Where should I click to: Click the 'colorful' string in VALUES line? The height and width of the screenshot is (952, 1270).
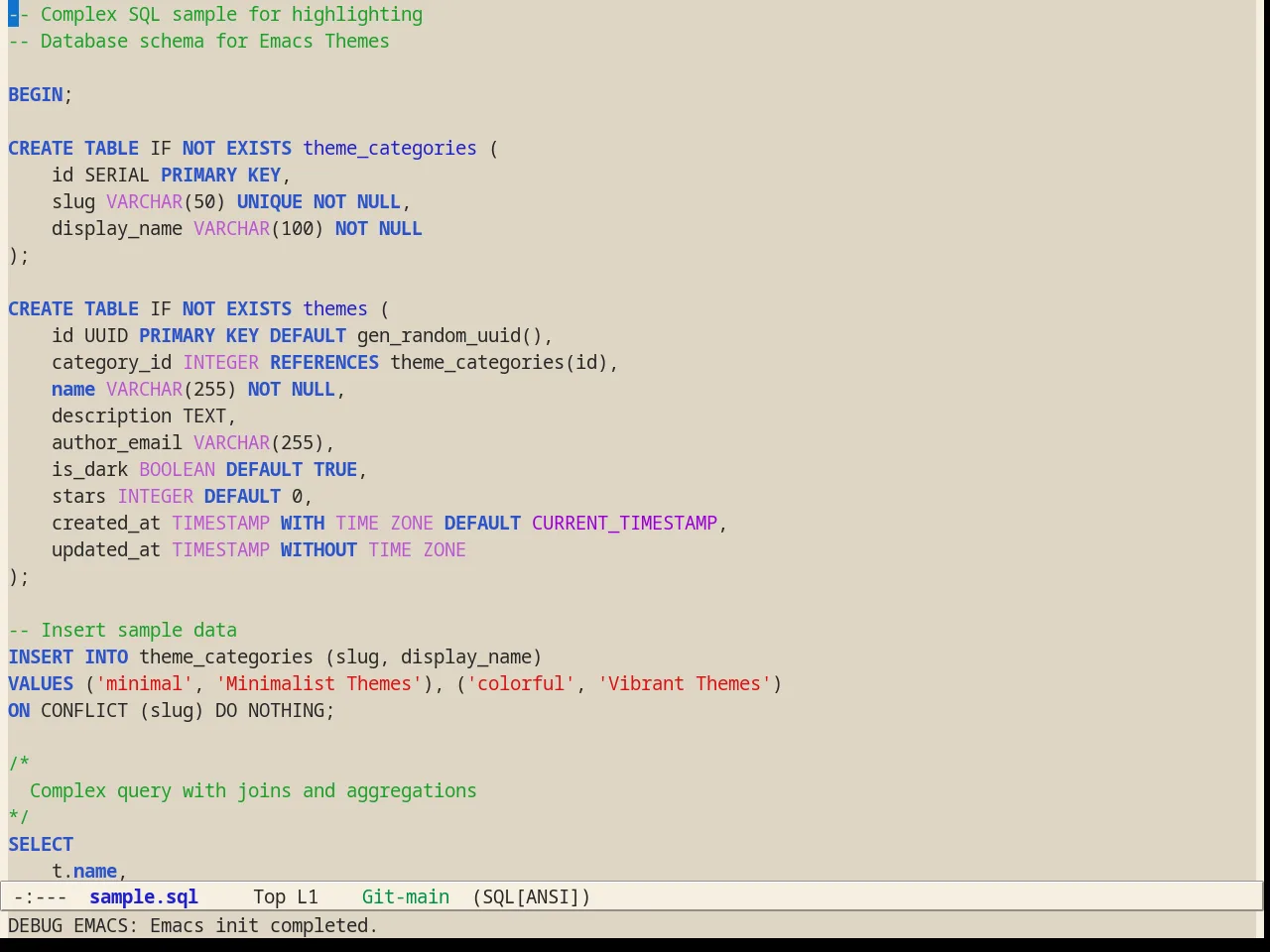pyautogui.click(x=521, y=683)
